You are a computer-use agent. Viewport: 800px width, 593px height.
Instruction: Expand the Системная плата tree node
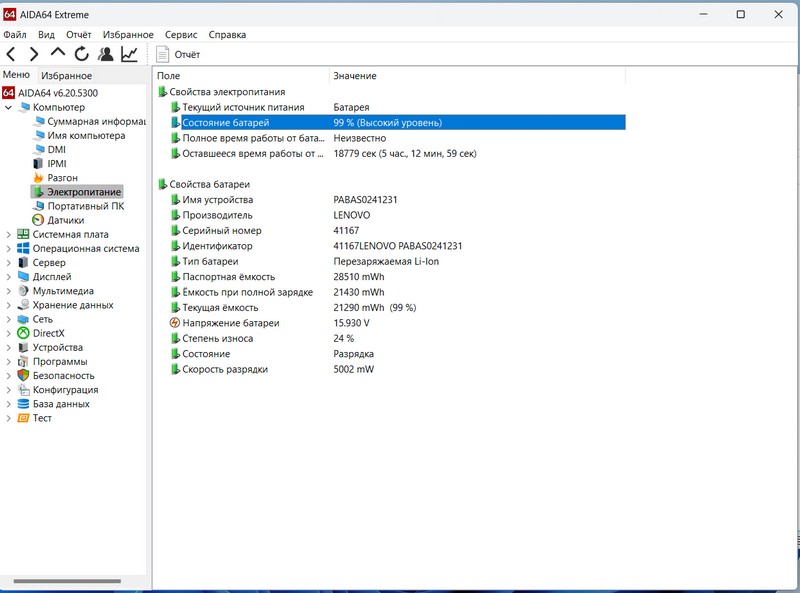point(9,235)
